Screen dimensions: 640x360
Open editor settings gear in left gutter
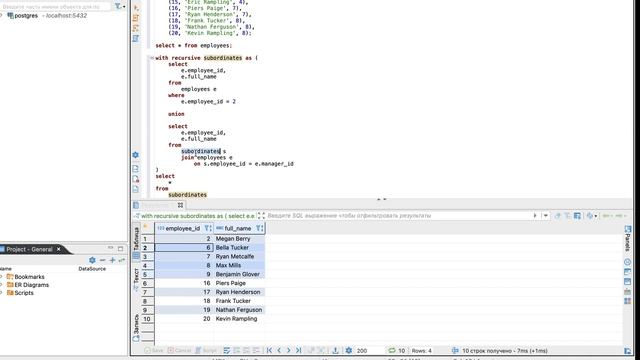click(x=136, y=155)
